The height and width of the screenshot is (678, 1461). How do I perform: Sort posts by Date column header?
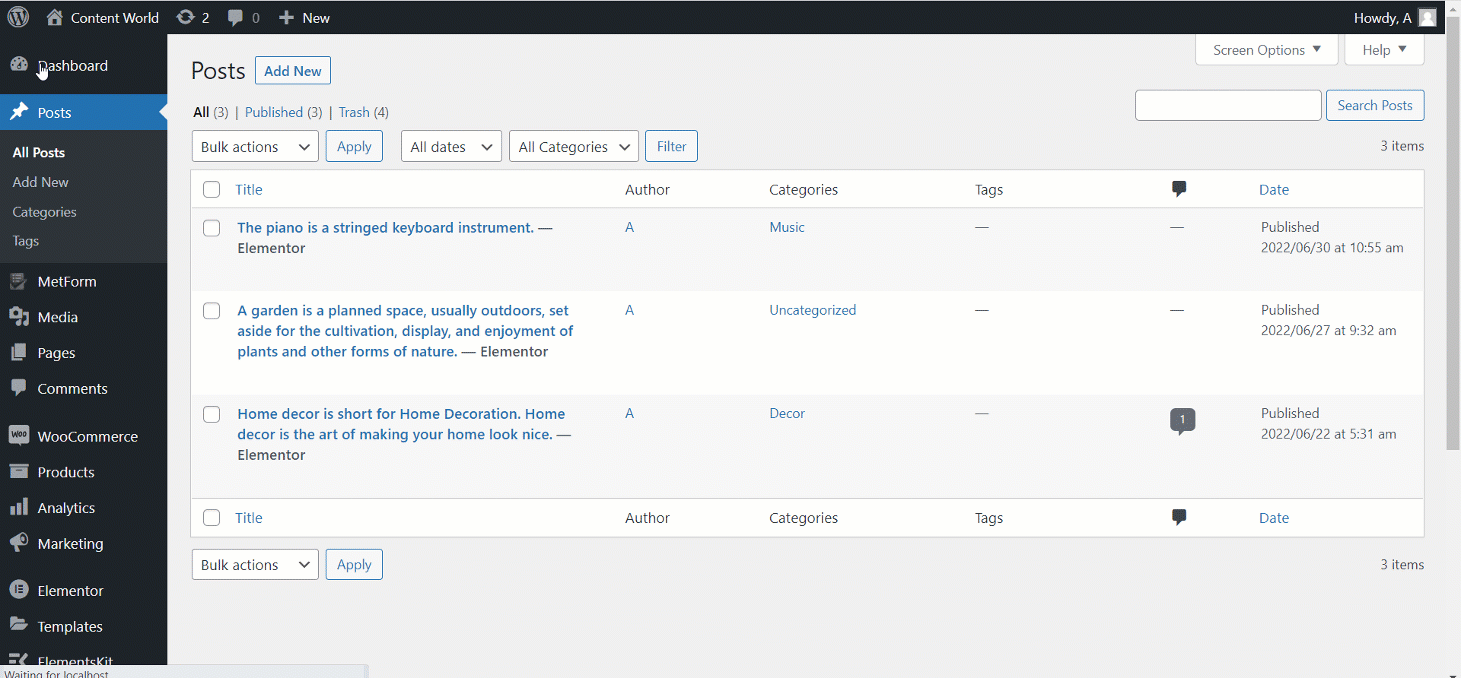click(x=1274, y=189)
